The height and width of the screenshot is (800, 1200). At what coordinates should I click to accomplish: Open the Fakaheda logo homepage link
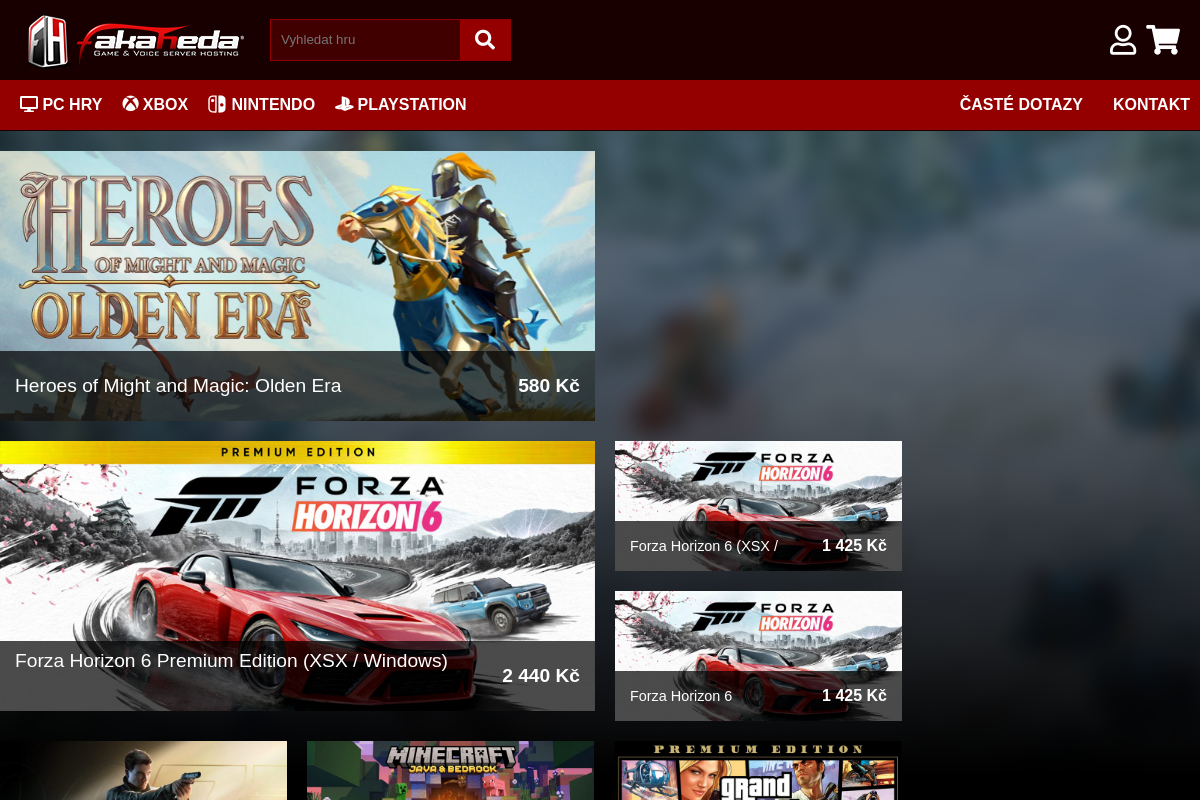pos(136,40)
